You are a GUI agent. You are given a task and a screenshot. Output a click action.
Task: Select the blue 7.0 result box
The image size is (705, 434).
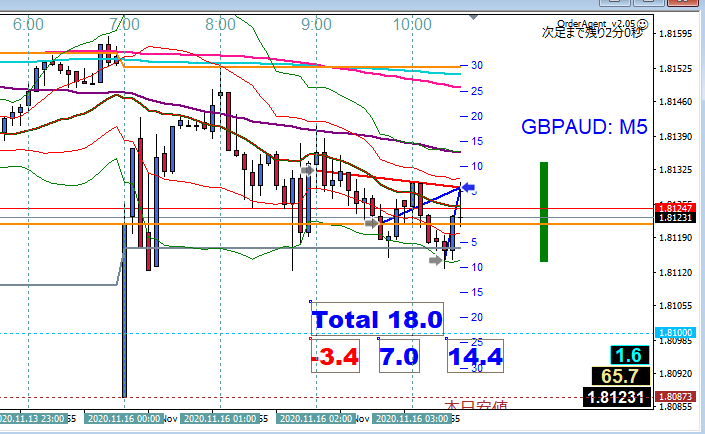point(399,356)
